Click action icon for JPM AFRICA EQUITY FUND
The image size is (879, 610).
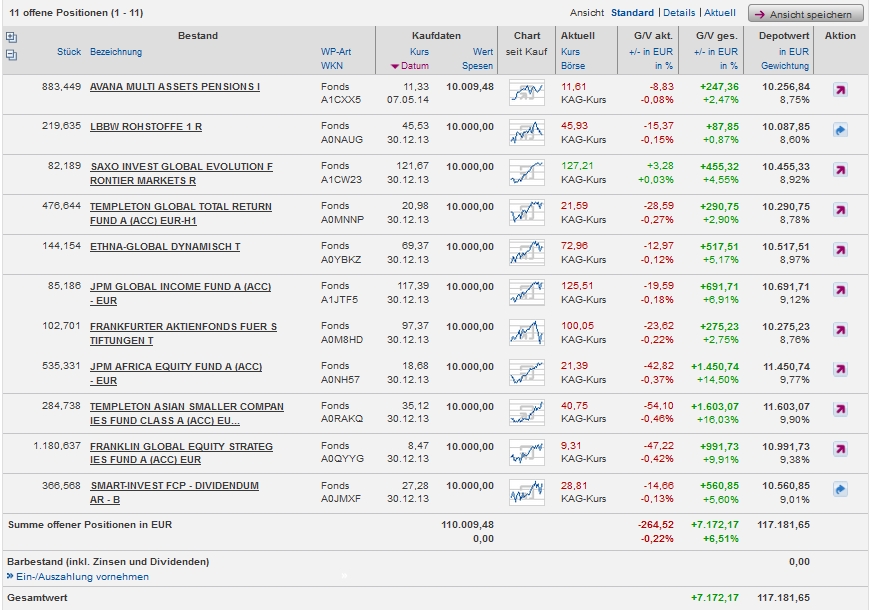840,370
